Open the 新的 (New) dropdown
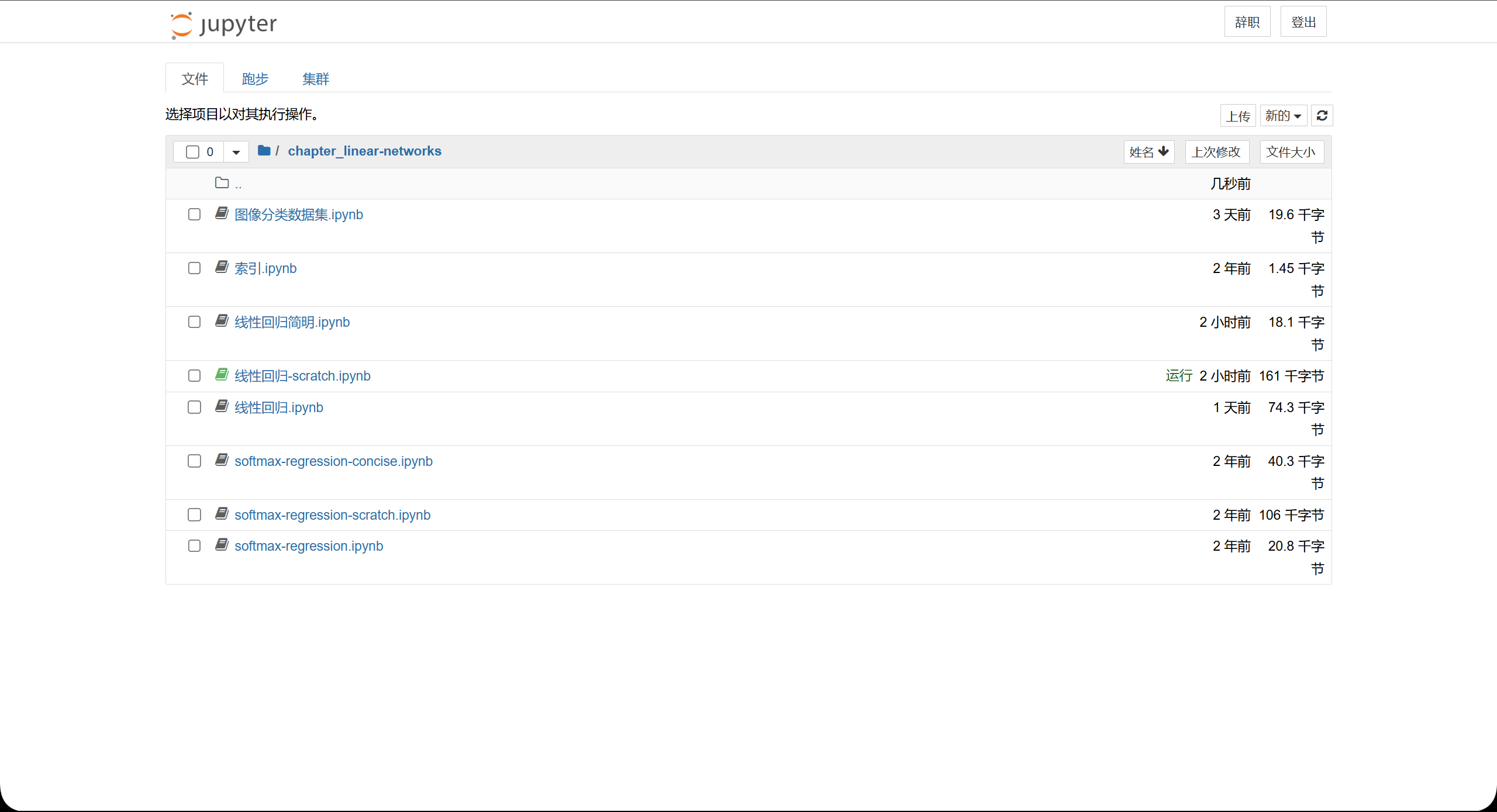Viewport: 1497px width, 812px height. tap(1283, 116)
